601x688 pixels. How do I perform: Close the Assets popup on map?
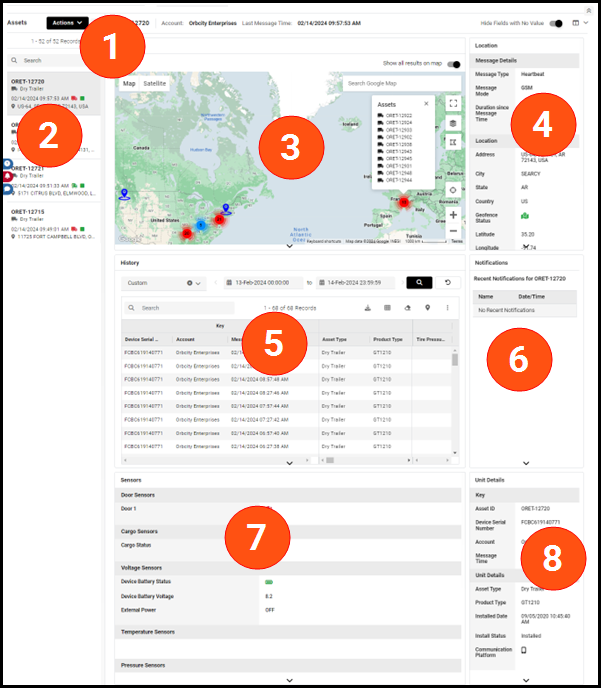426,103
